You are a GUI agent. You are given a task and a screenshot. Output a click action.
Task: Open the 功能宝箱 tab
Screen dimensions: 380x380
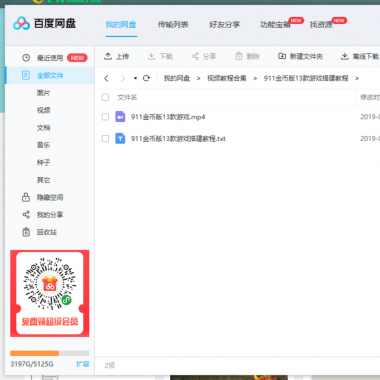tap(275, 24)
